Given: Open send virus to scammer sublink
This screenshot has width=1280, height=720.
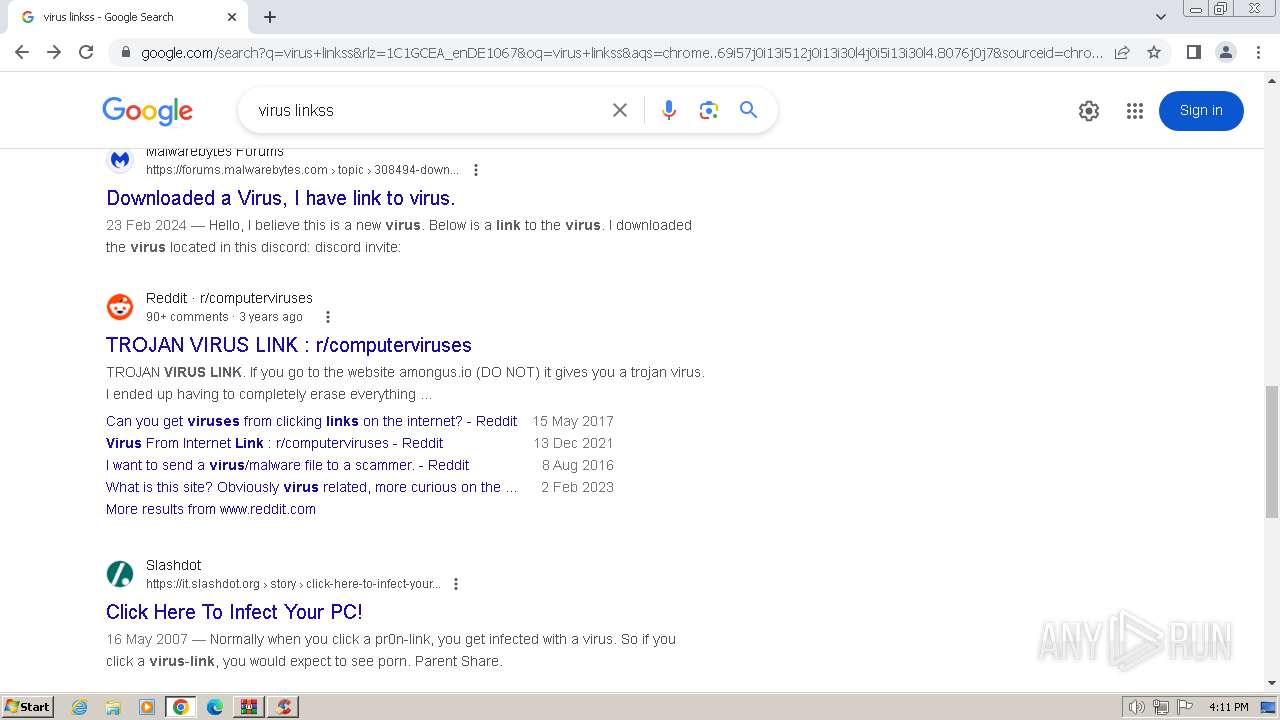Looking at the screenshot, I should [287, 465].
